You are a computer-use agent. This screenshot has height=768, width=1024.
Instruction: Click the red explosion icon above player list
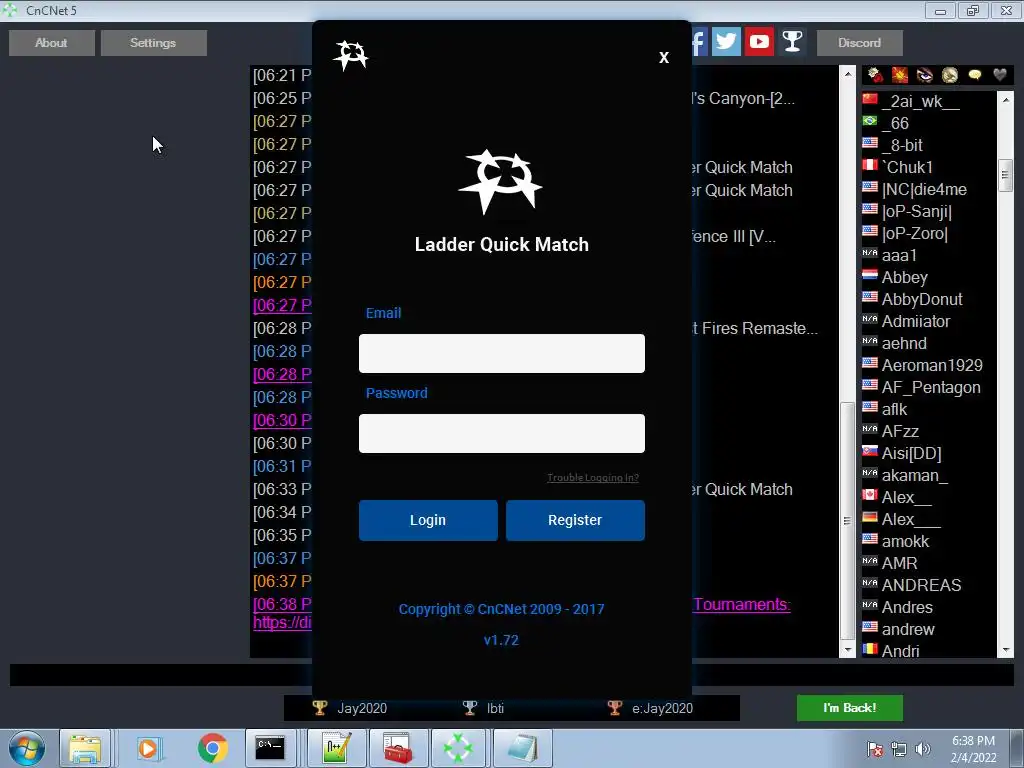pyautogui.click(x=900, y=75)
